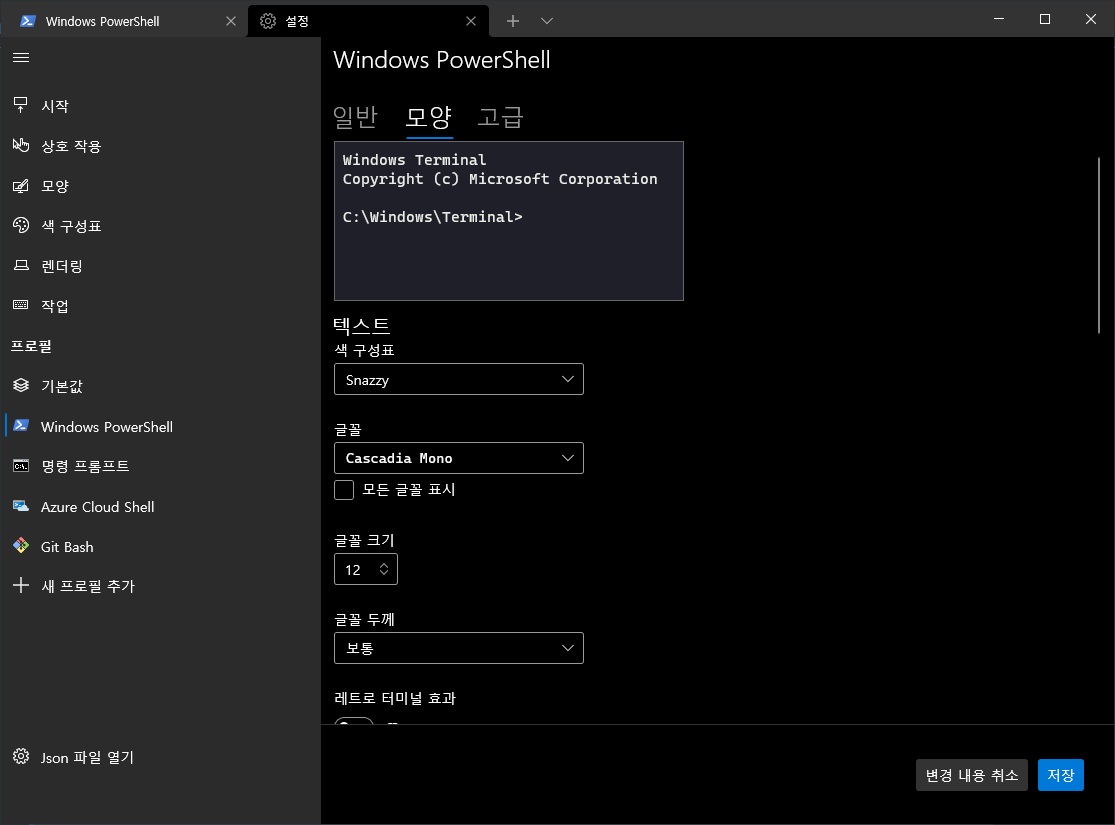The image size is (1115, 825).
Task: Open the 글꼴 두께 보통 dropdown
Action: [x=459, y=648]
